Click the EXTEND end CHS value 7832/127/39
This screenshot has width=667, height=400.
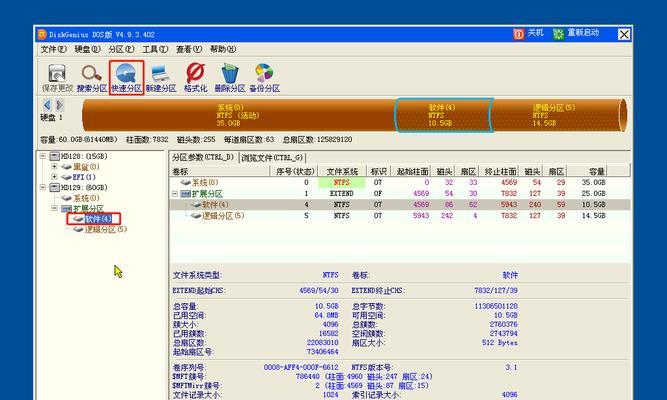[496, 291]
